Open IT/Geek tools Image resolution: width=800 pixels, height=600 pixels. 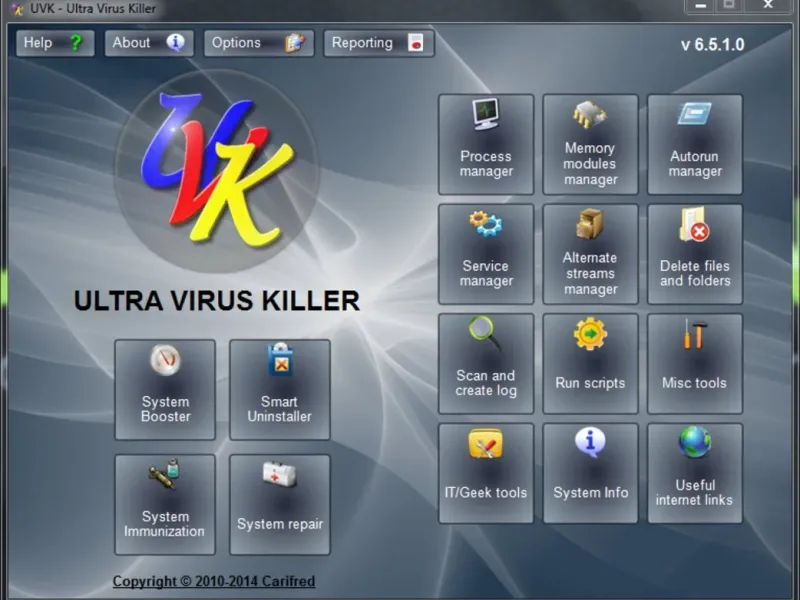(x=486, y=473)
